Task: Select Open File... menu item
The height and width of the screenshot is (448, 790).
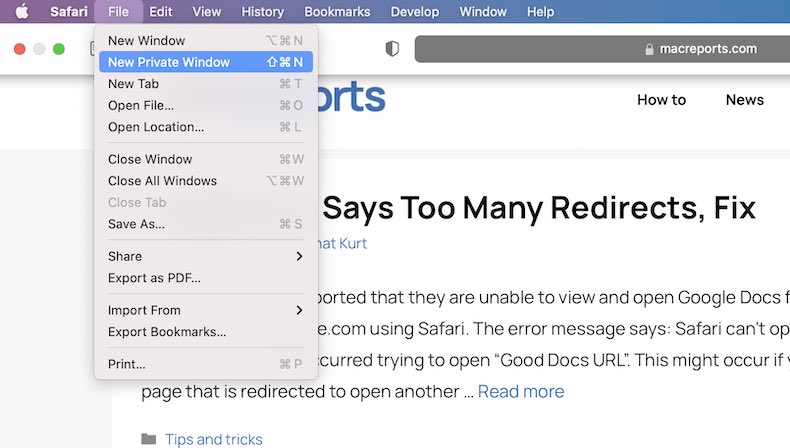Action: (x=206, y=105)
